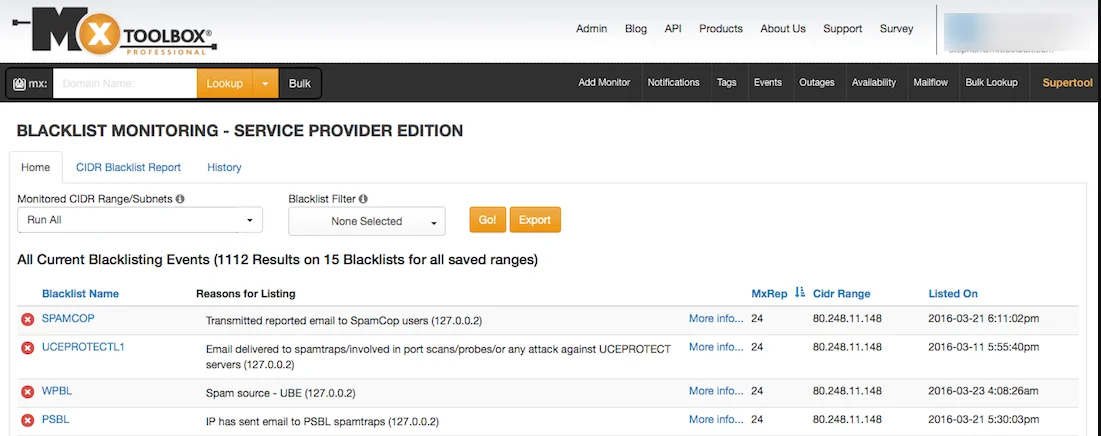
Task: Click the MxRep sort order icon
Action: (800, 293)
